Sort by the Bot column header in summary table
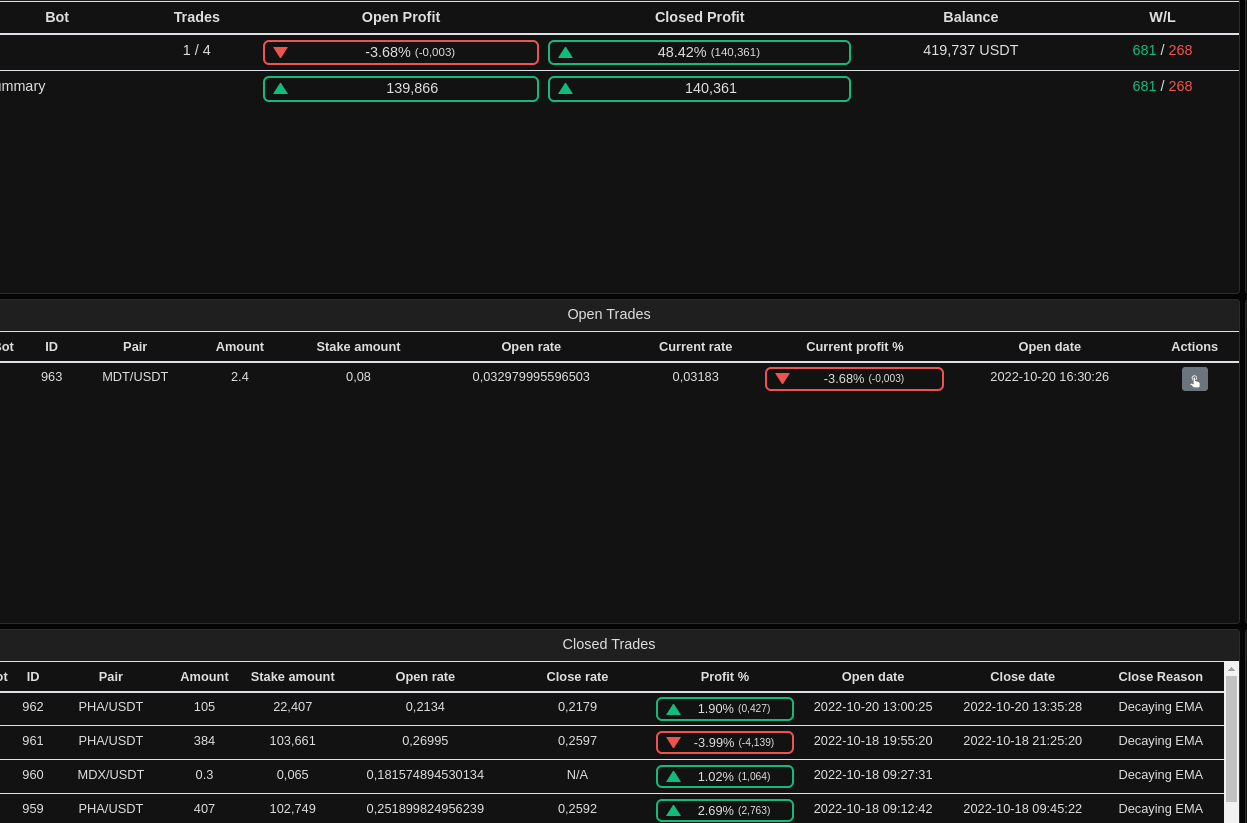1247x823 pixels. 57,17
